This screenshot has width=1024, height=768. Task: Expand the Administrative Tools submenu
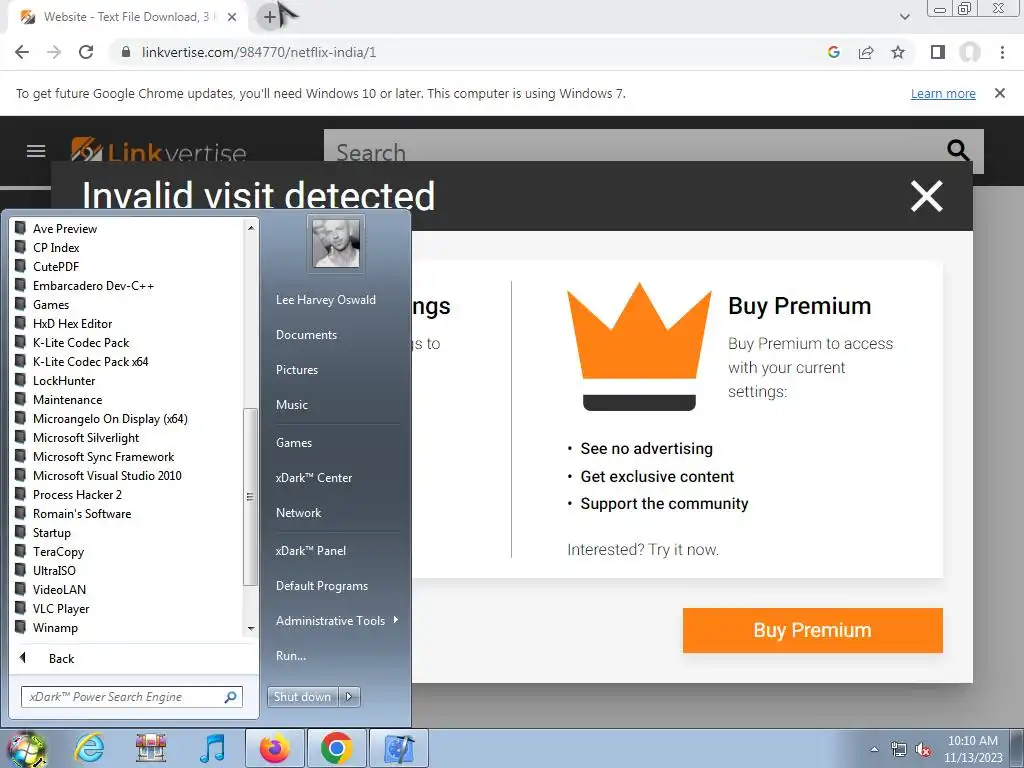point(337,620)
